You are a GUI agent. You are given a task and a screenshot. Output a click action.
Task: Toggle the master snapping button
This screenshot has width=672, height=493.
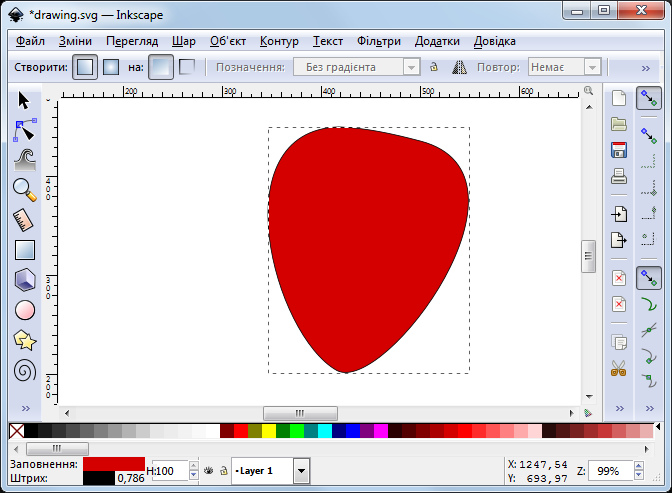649,98
